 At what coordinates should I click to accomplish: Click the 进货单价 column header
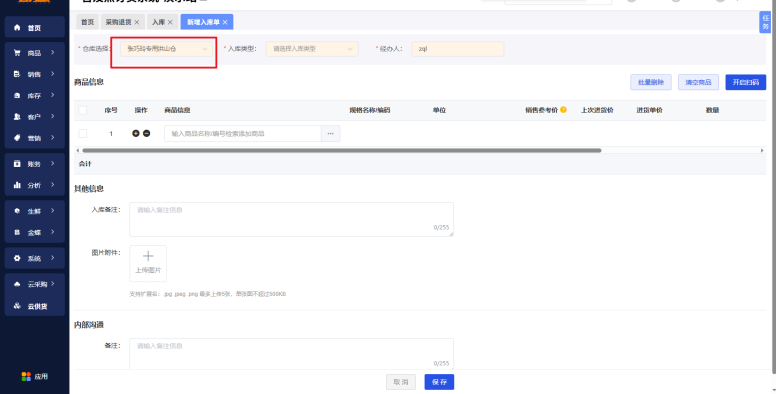(x=649, y=110)
